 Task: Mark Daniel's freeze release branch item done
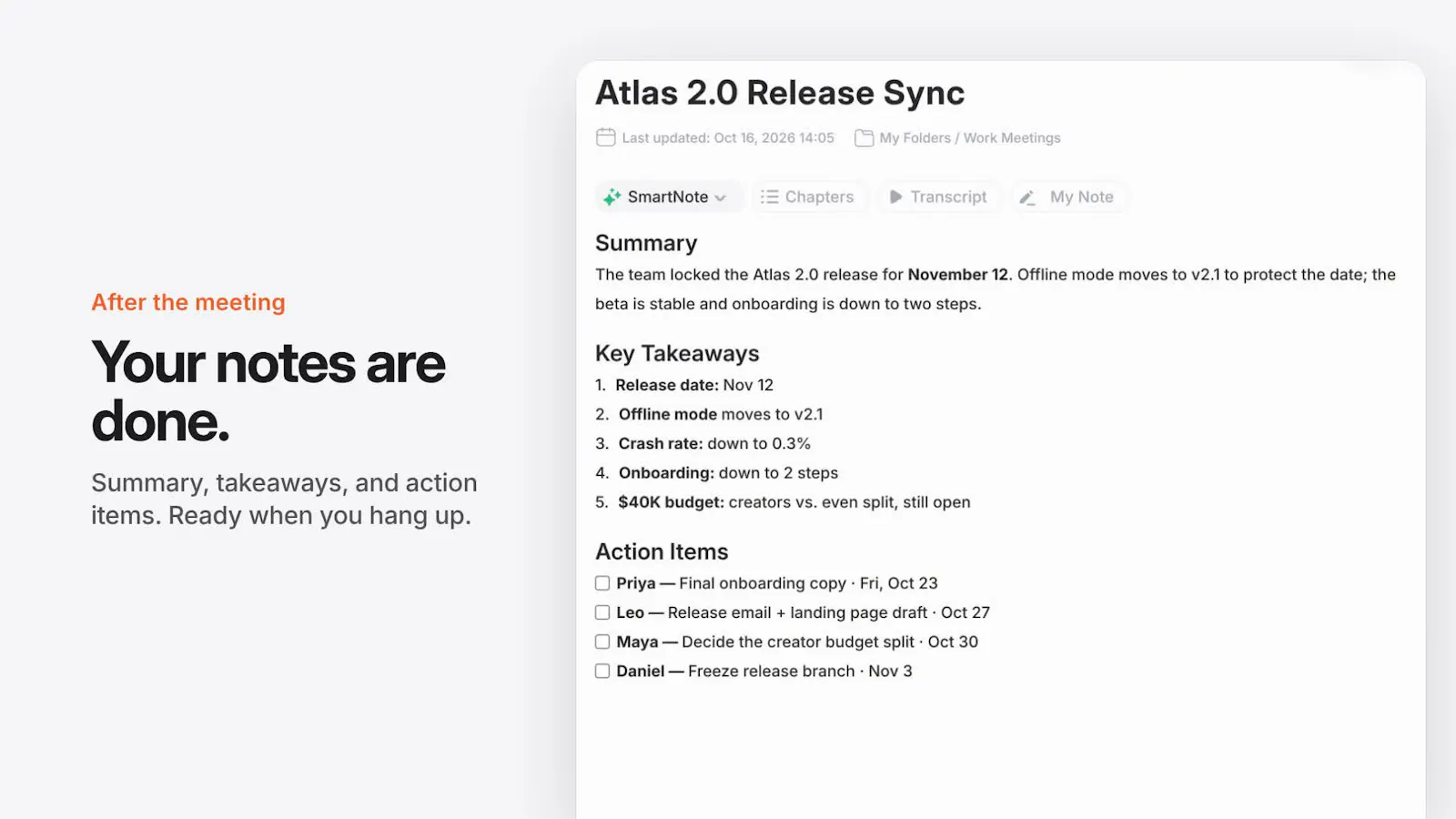(602, 671)
